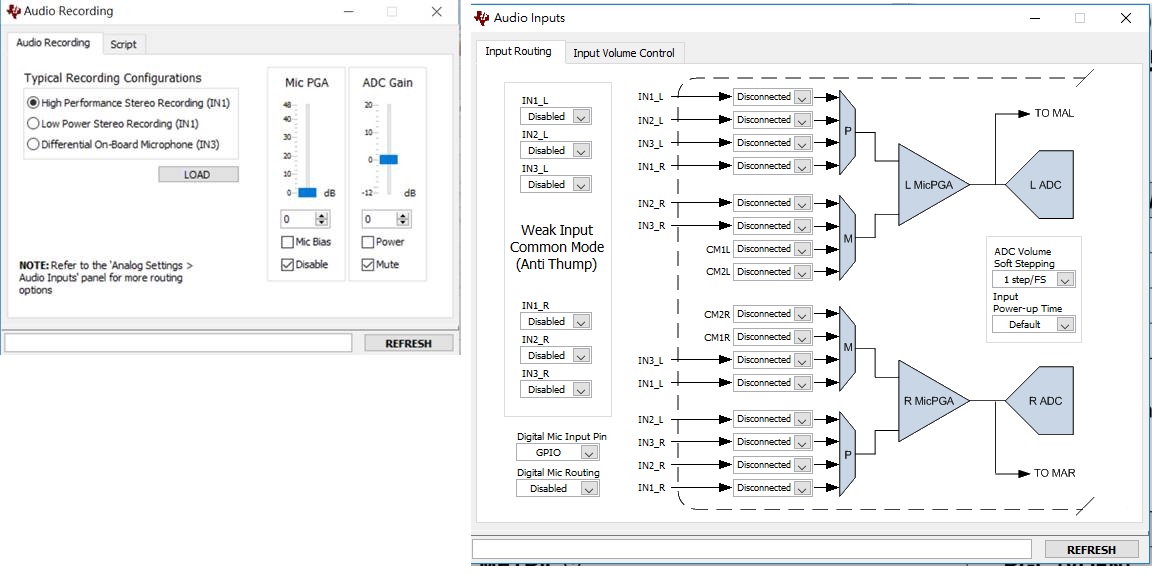Open the CM2R Disconnected routing dropdown
Screen dimensions: 1159x585
pyautogui.click(x=772, y=314)
